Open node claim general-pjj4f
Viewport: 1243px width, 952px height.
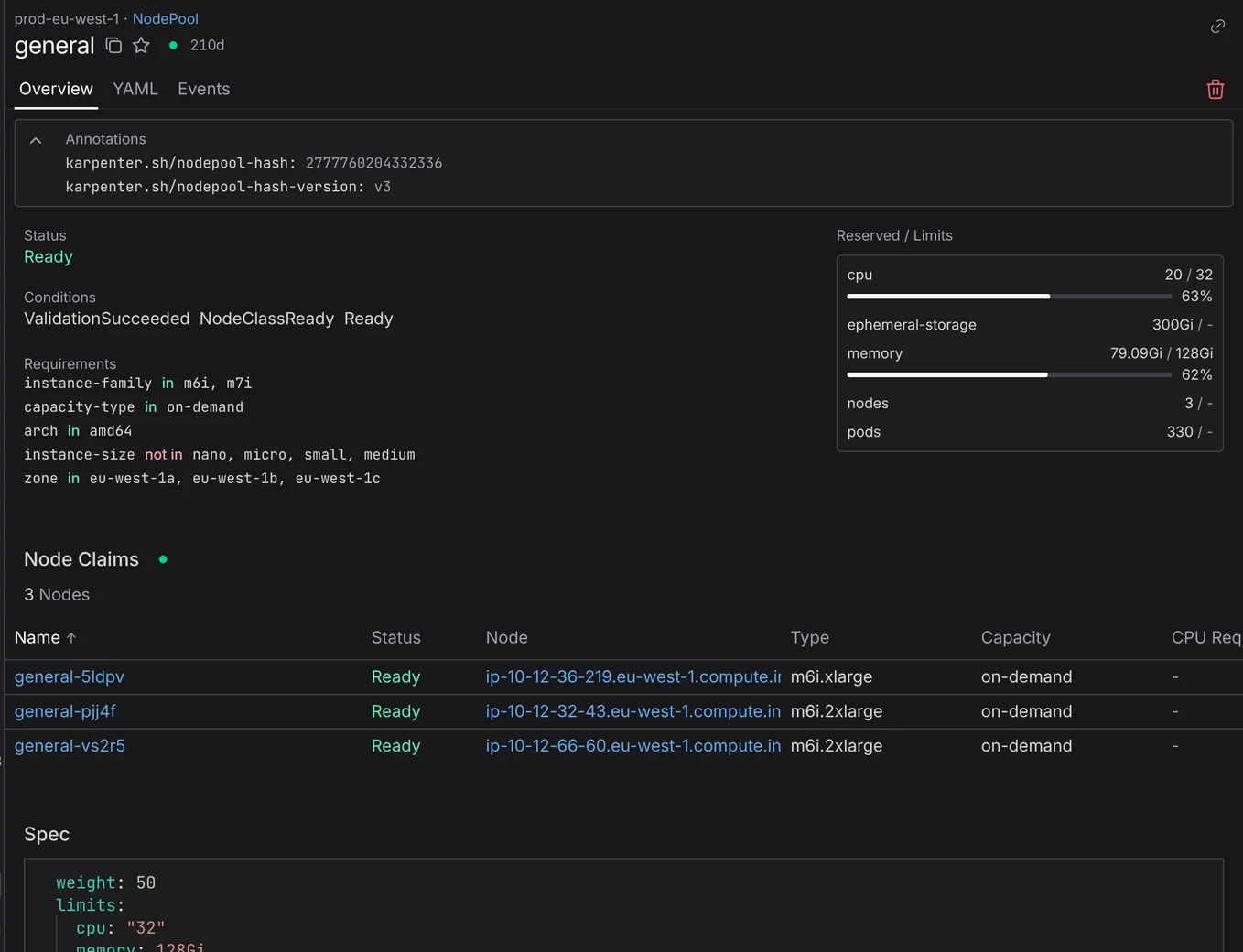click(x=65, y=711)
